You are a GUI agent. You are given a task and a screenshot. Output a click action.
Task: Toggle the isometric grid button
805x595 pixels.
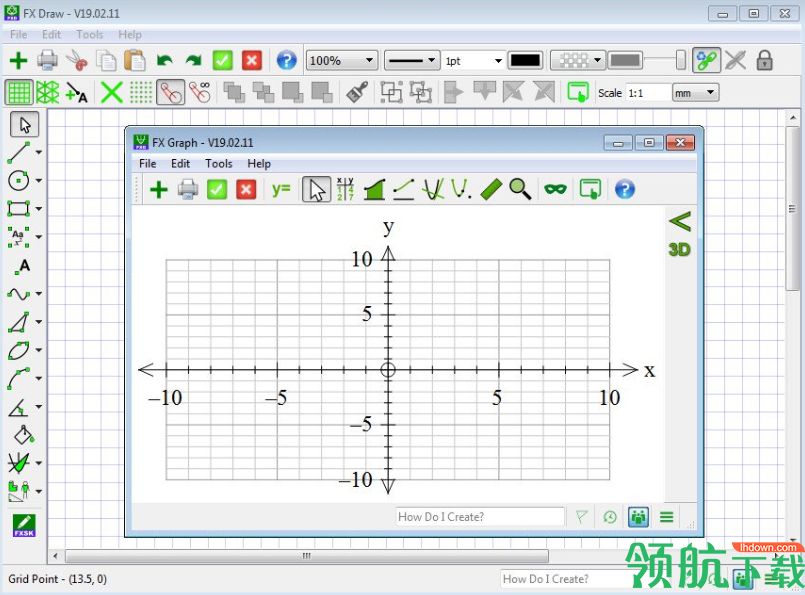(x=47, y=92)
